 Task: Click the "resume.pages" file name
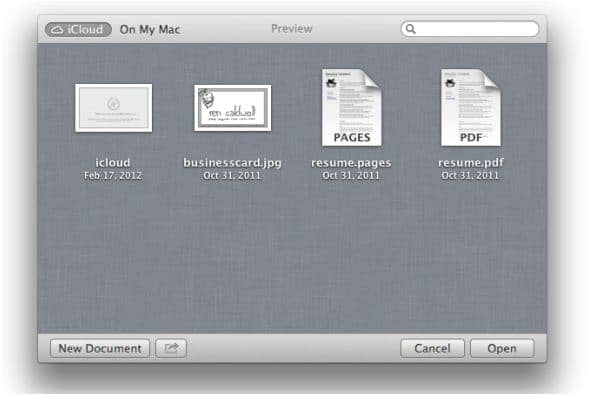pyautogui.click(x=351, y=163)
